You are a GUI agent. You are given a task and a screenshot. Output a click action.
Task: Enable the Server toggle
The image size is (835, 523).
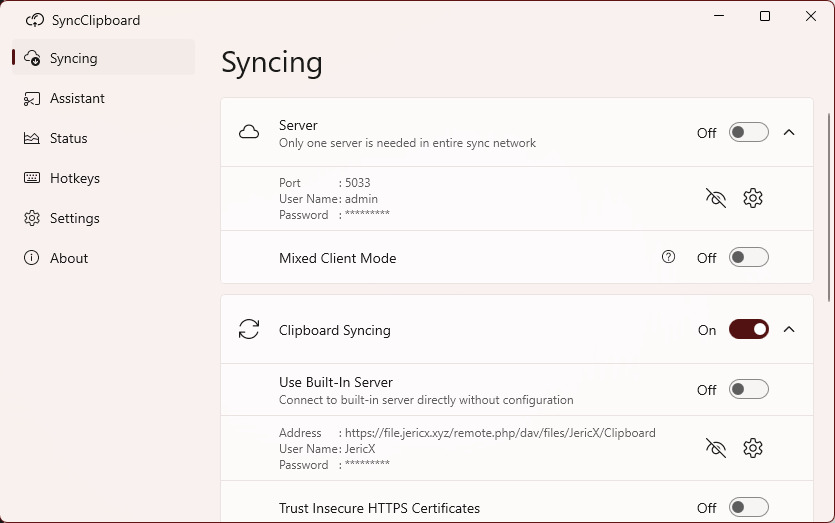click(x=749, y=132)
